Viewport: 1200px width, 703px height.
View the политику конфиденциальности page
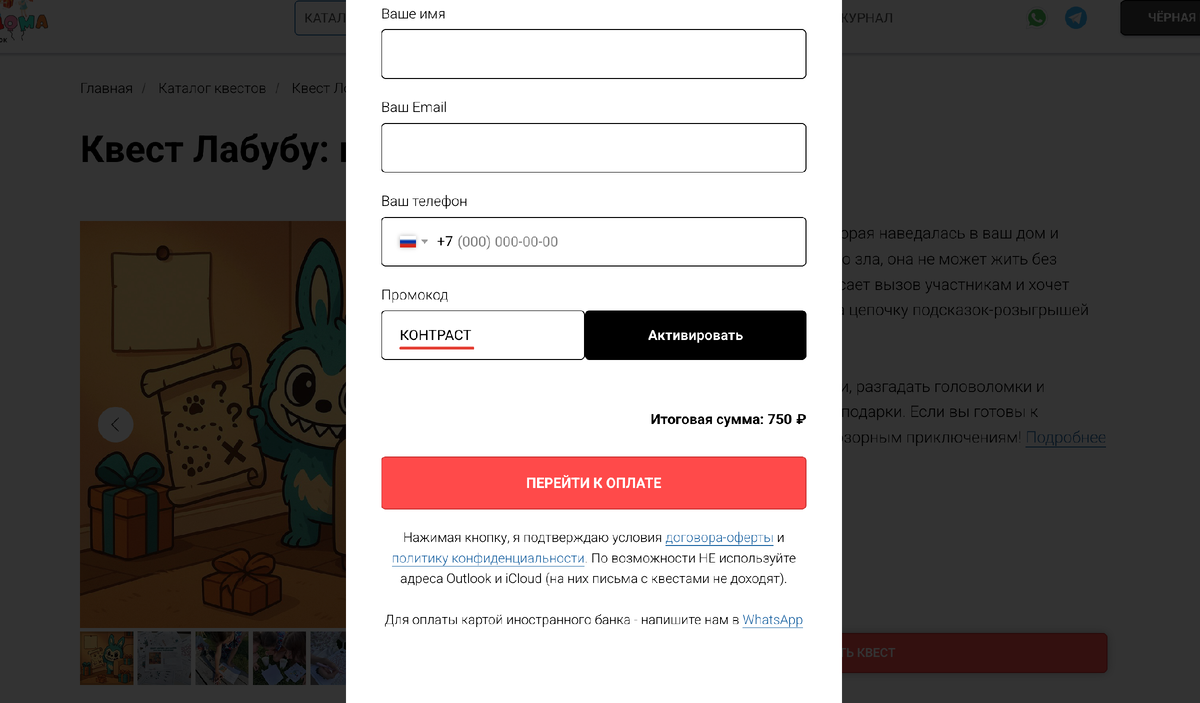[x=487, y=558]
